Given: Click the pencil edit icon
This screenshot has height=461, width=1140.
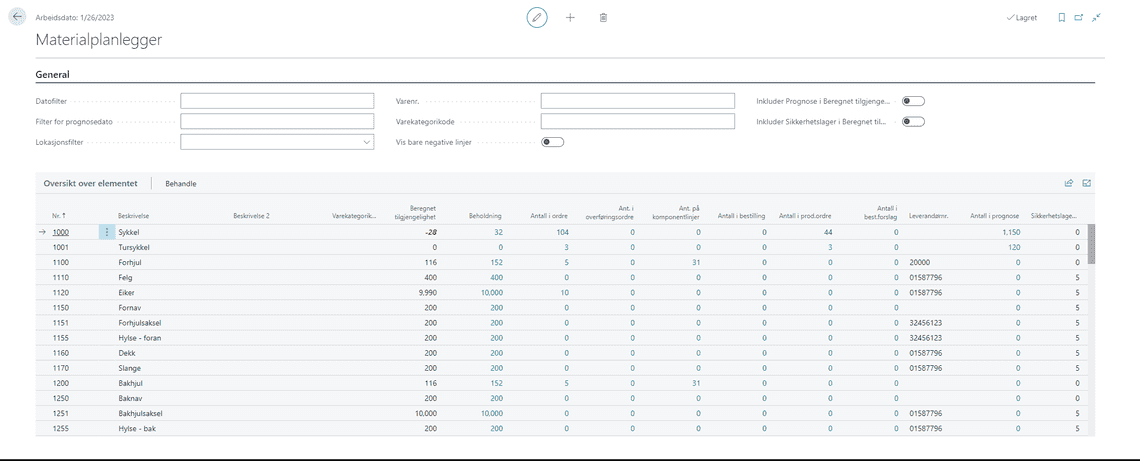Looking at the screenshot, I should tap(537, 17).
